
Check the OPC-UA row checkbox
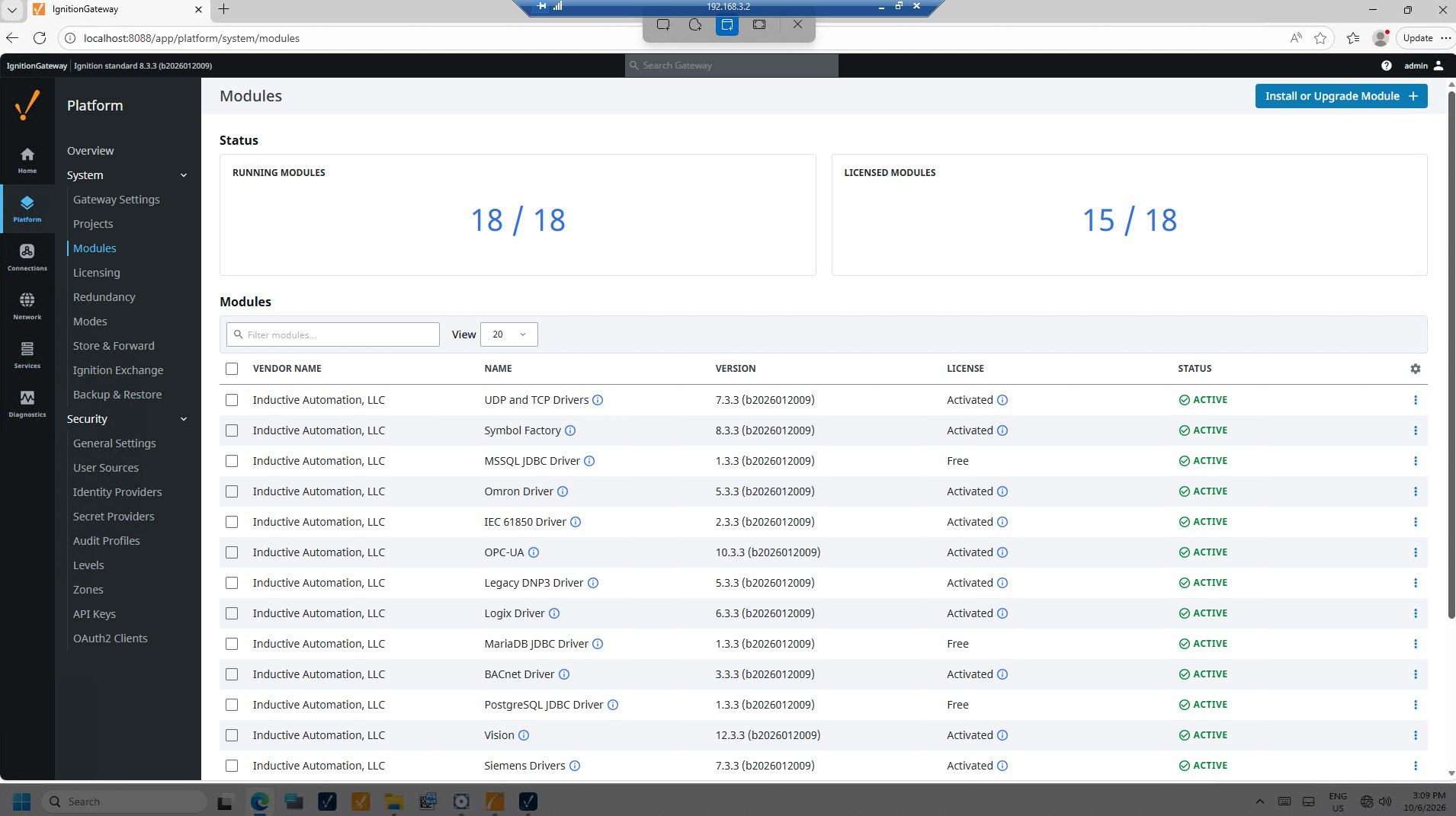coord(232,552)
